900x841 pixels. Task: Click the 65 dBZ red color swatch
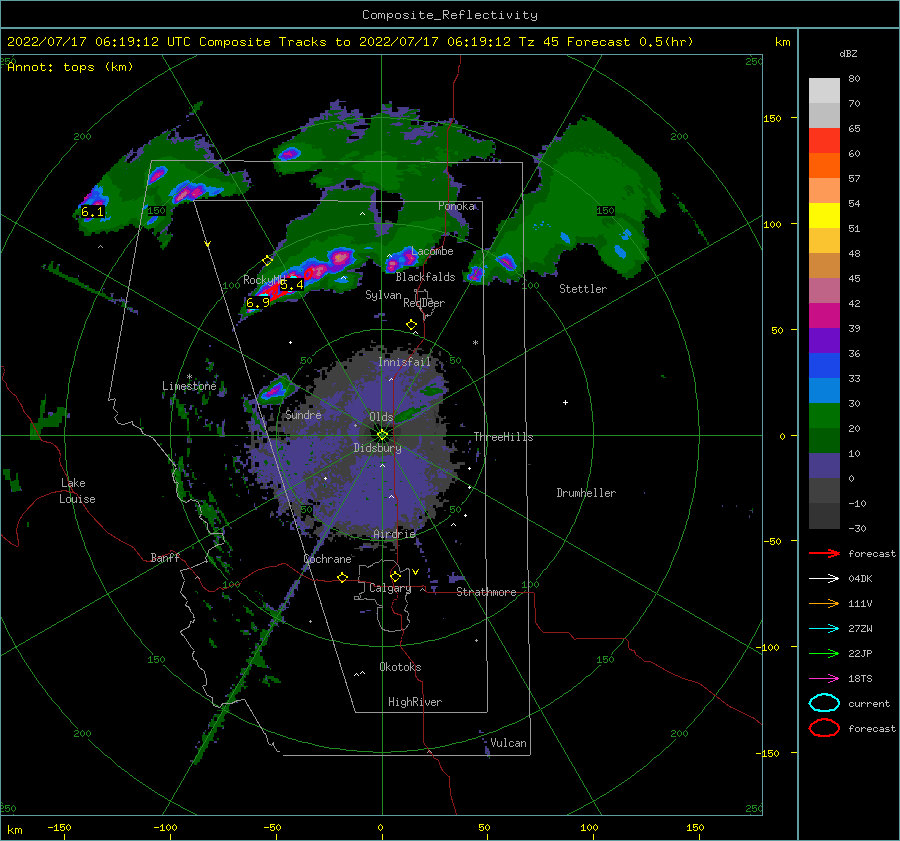[x=824, y=141]
